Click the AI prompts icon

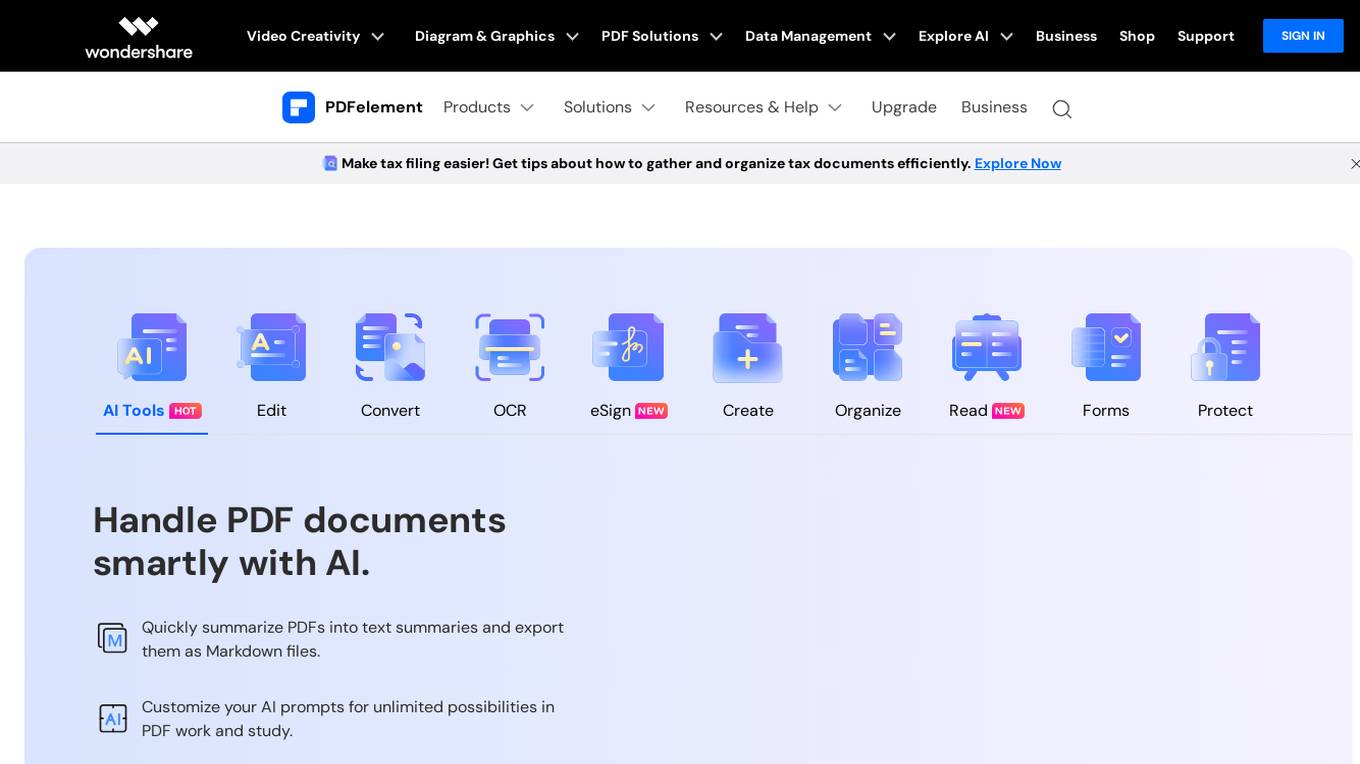pos(112,718)
